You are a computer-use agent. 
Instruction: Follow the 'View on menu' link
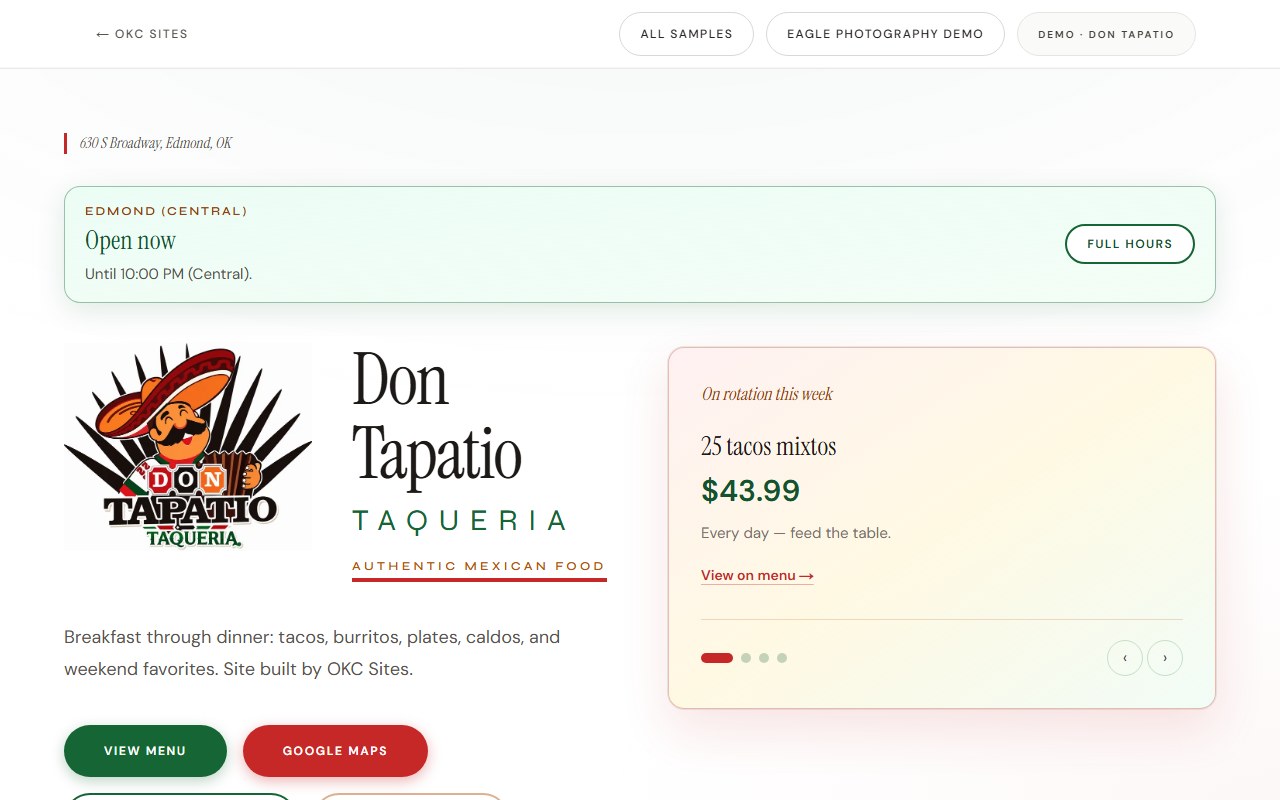point(757,575)
